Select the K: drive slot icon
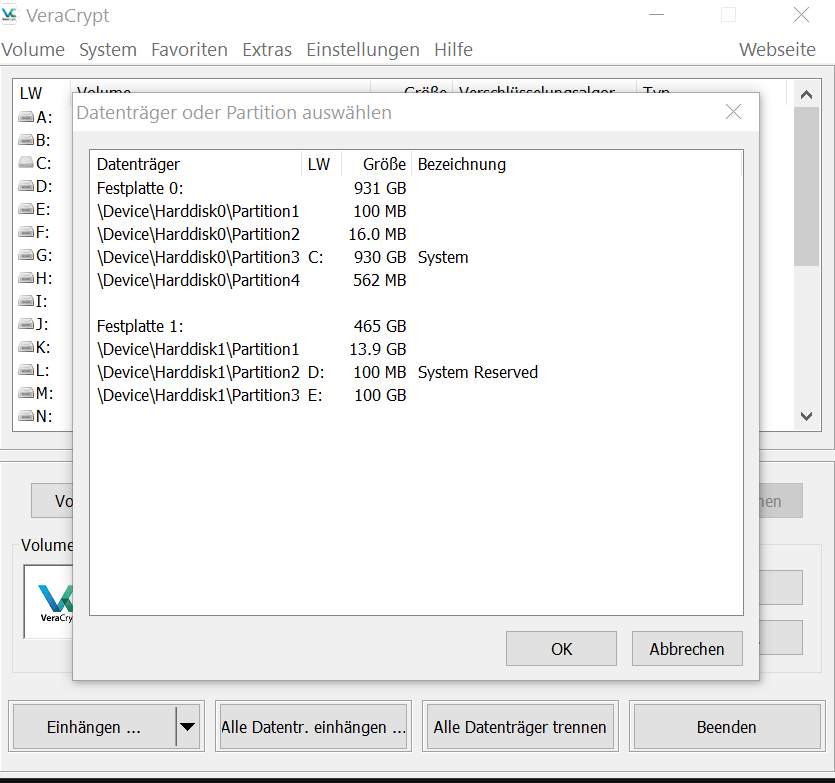Screen dimensions: 835x783 click(26, 347)
